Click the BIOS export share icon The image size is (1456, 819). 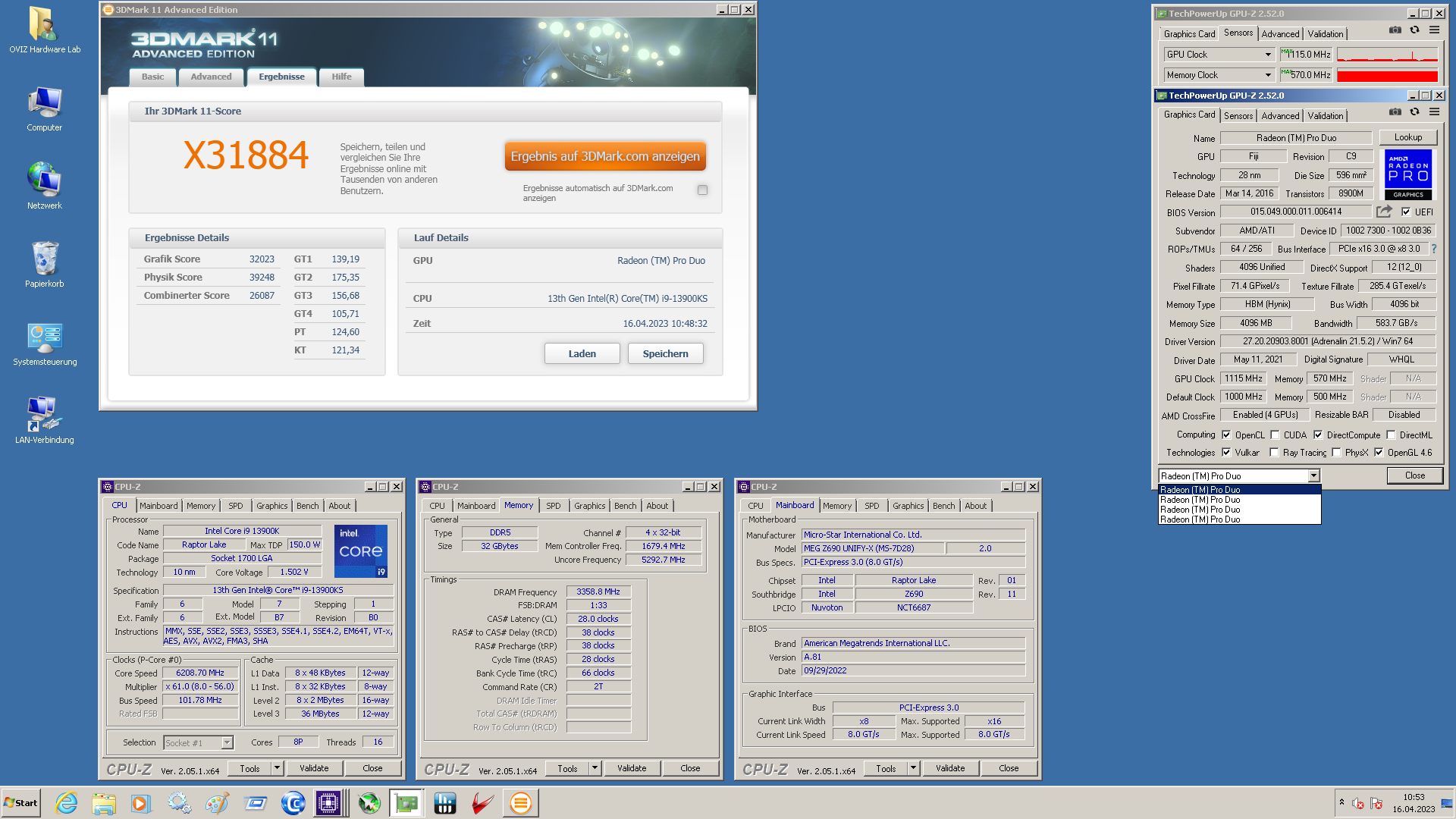tap(1384, 212)
